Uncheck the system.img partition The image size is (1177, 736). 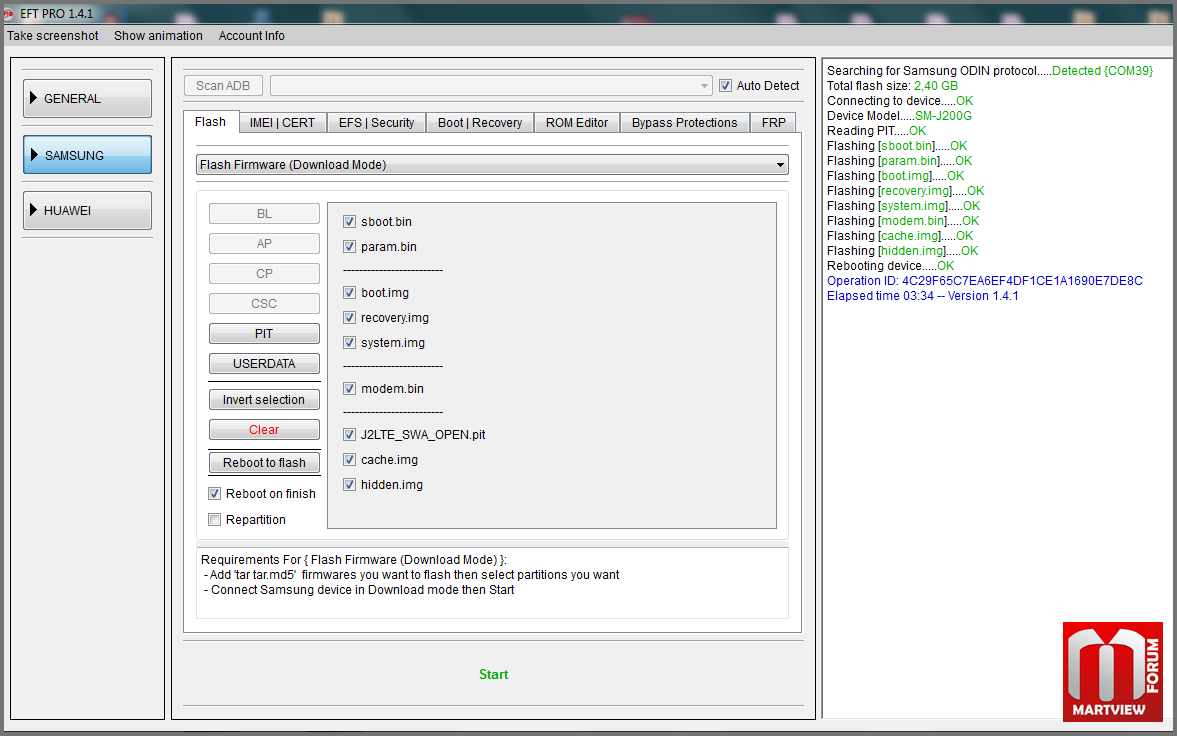click(x=349, y=342)
